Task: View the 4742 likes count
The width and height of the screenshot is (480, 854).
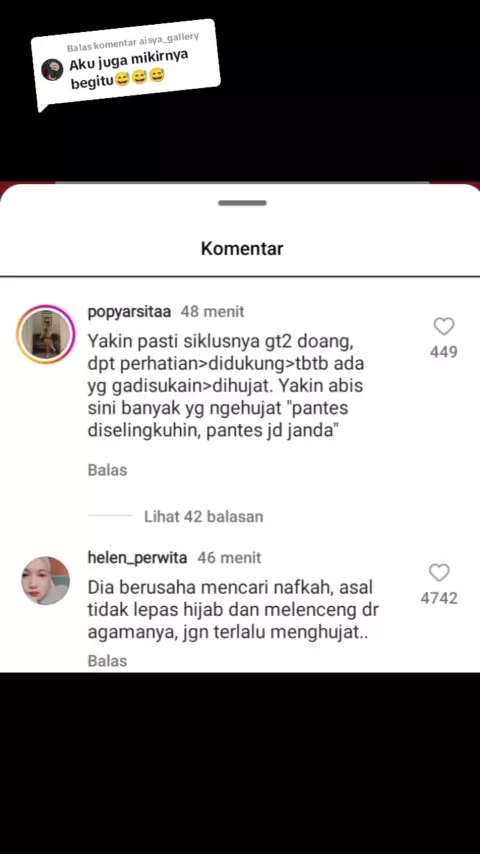Action: pos(439,599)
